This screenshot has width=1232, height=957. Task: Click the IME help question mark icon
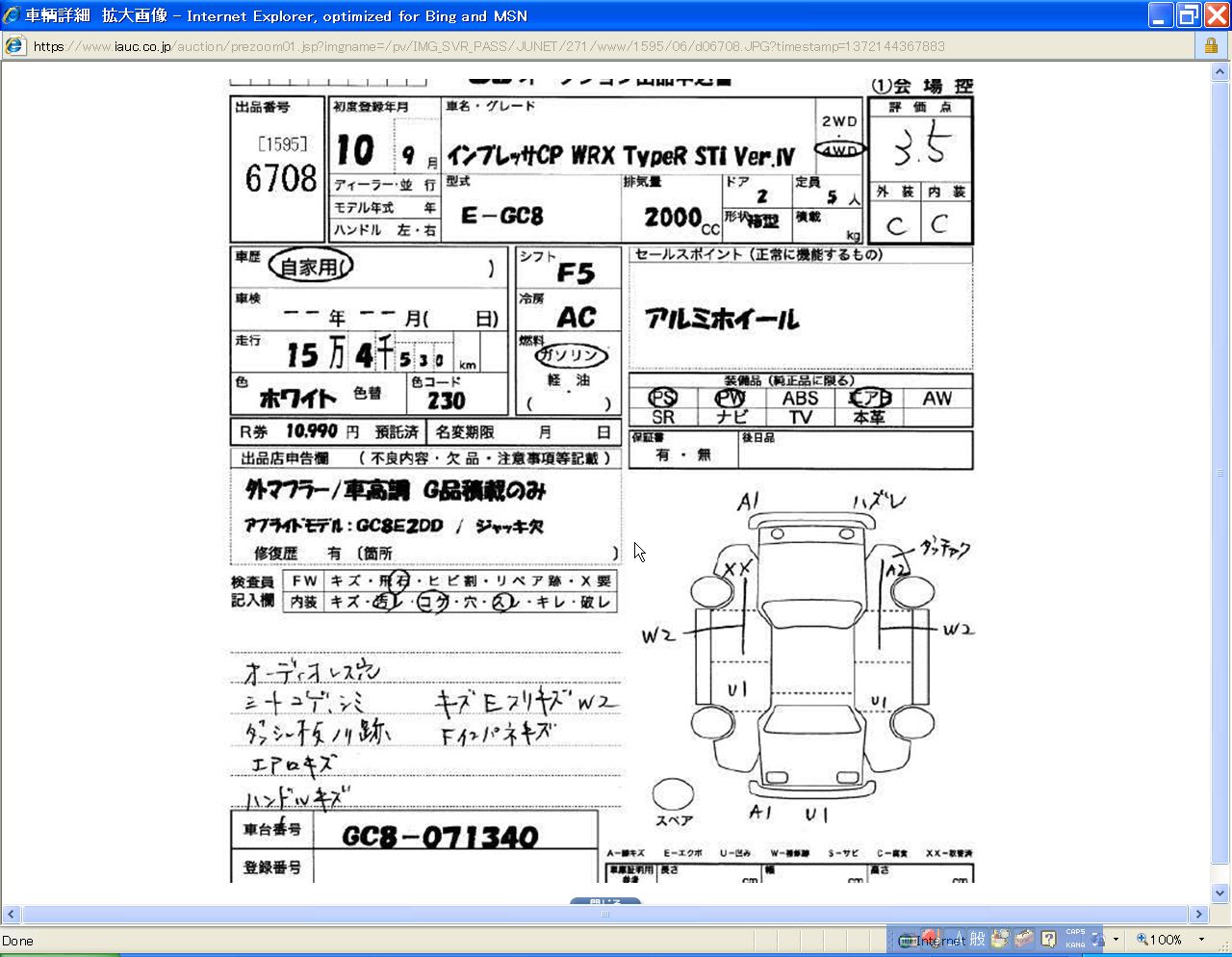click(x=1048, y=939)
